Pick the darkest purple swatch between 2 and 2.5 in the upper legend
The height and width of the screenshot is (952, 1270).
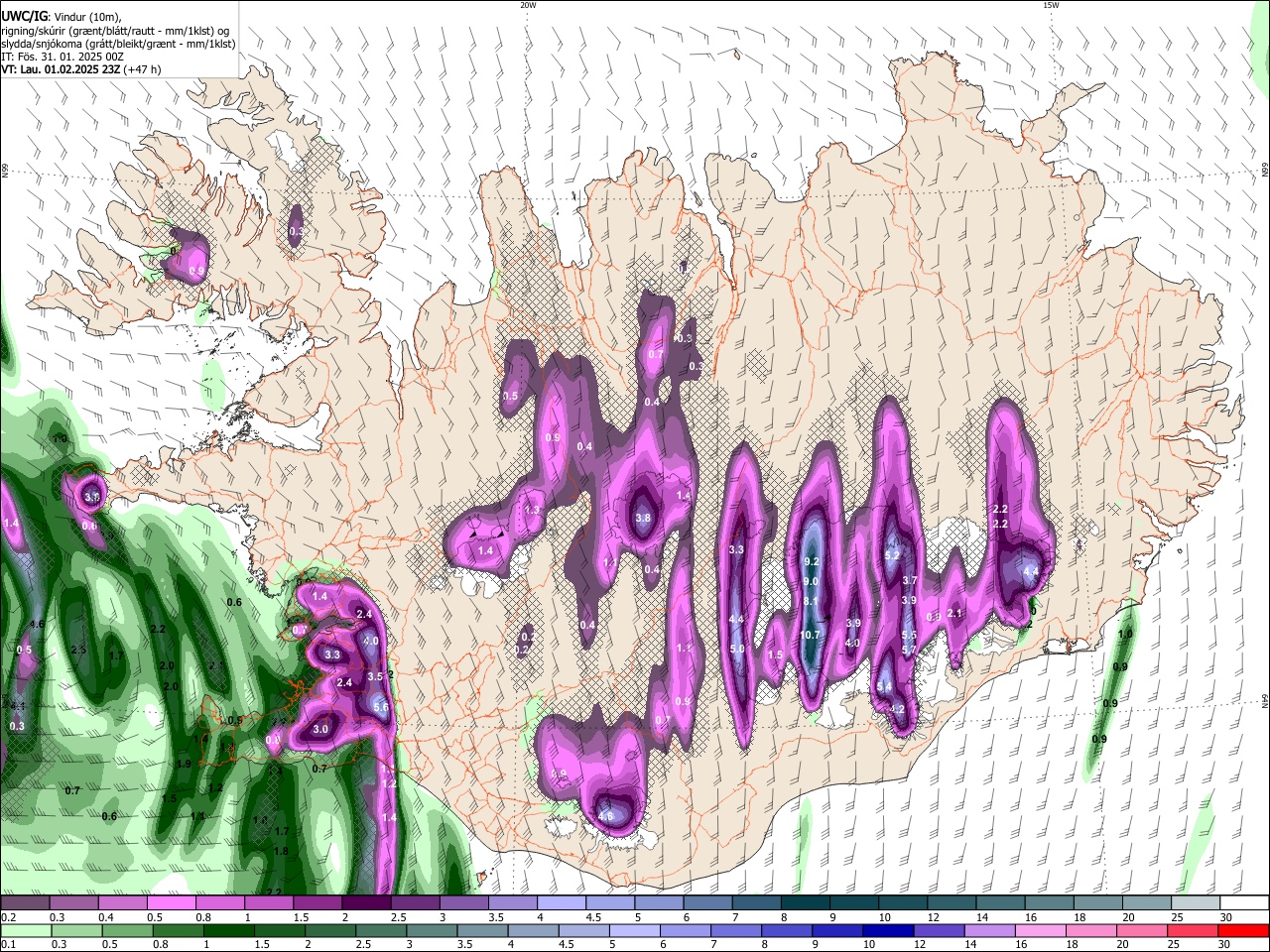[x=366, y=903]
